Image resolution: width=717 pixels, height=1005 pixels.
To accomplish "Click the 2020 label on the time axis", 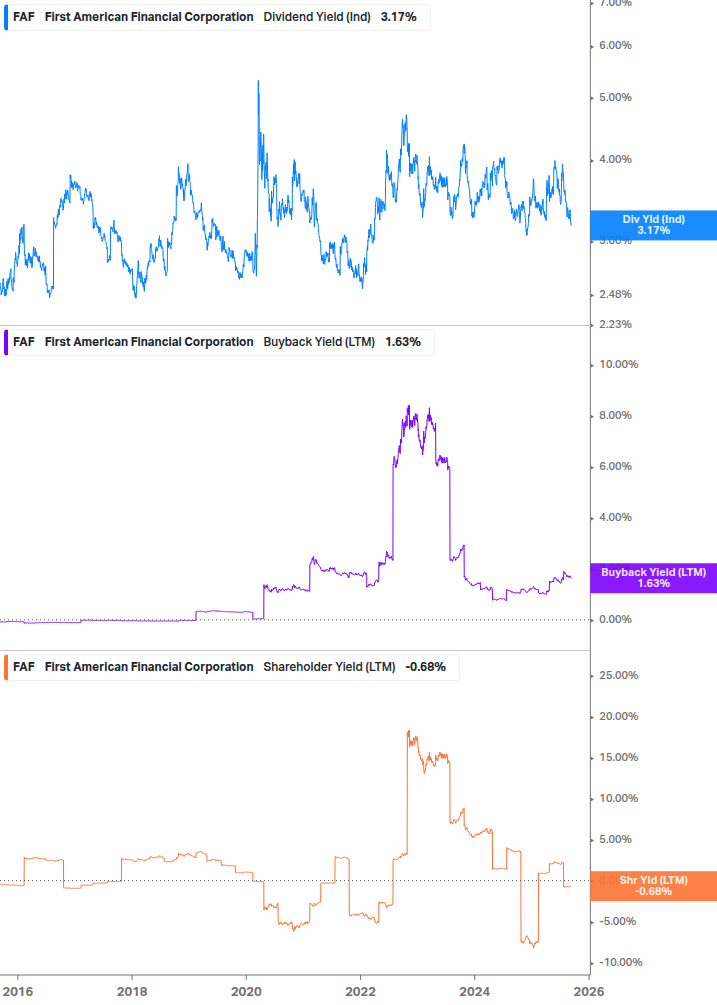I will pos(246,992).
